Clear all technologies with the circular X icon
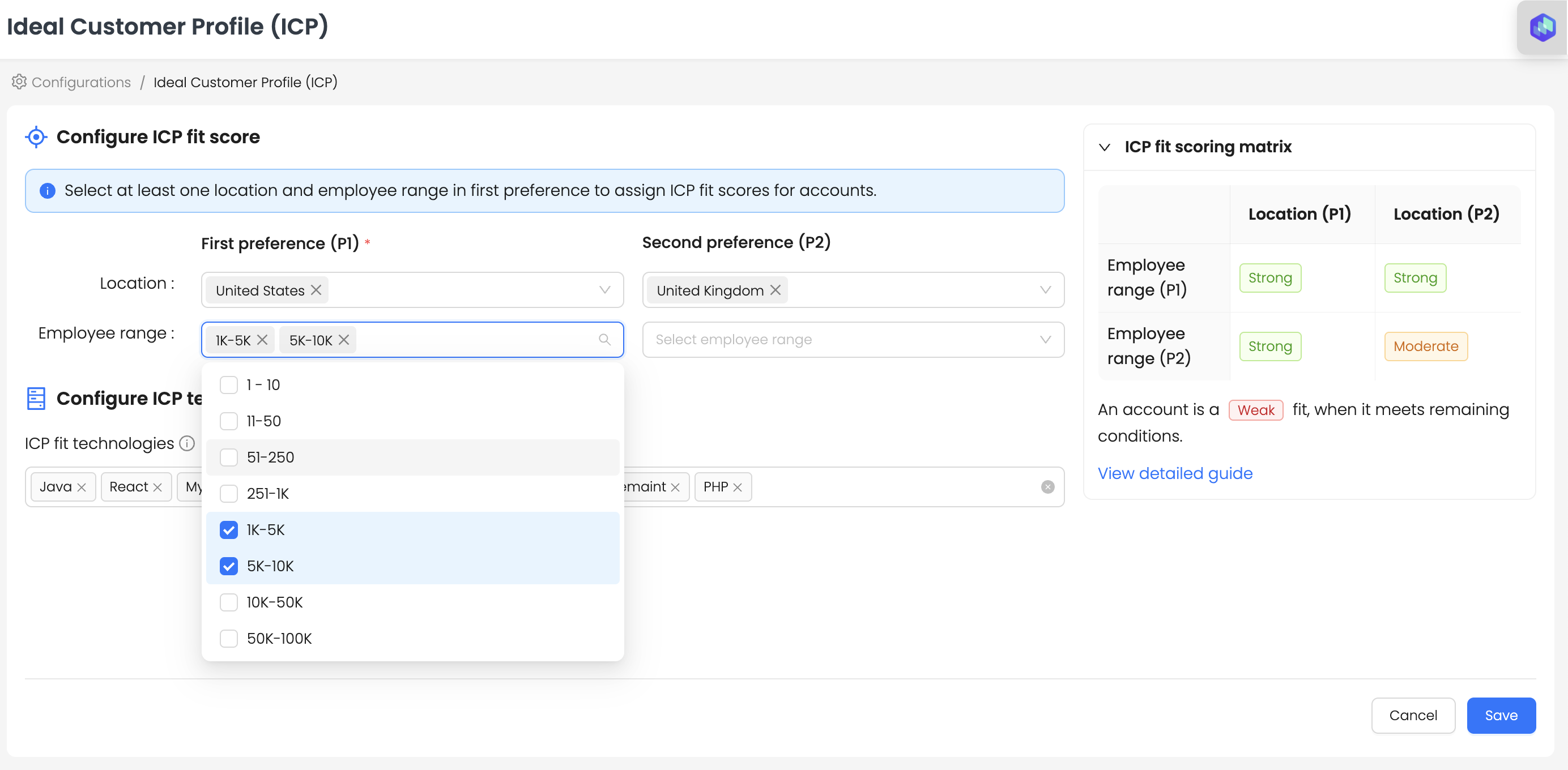Image resolution: width=1568 pixels, height=770 pixels. coord(1047,486)
